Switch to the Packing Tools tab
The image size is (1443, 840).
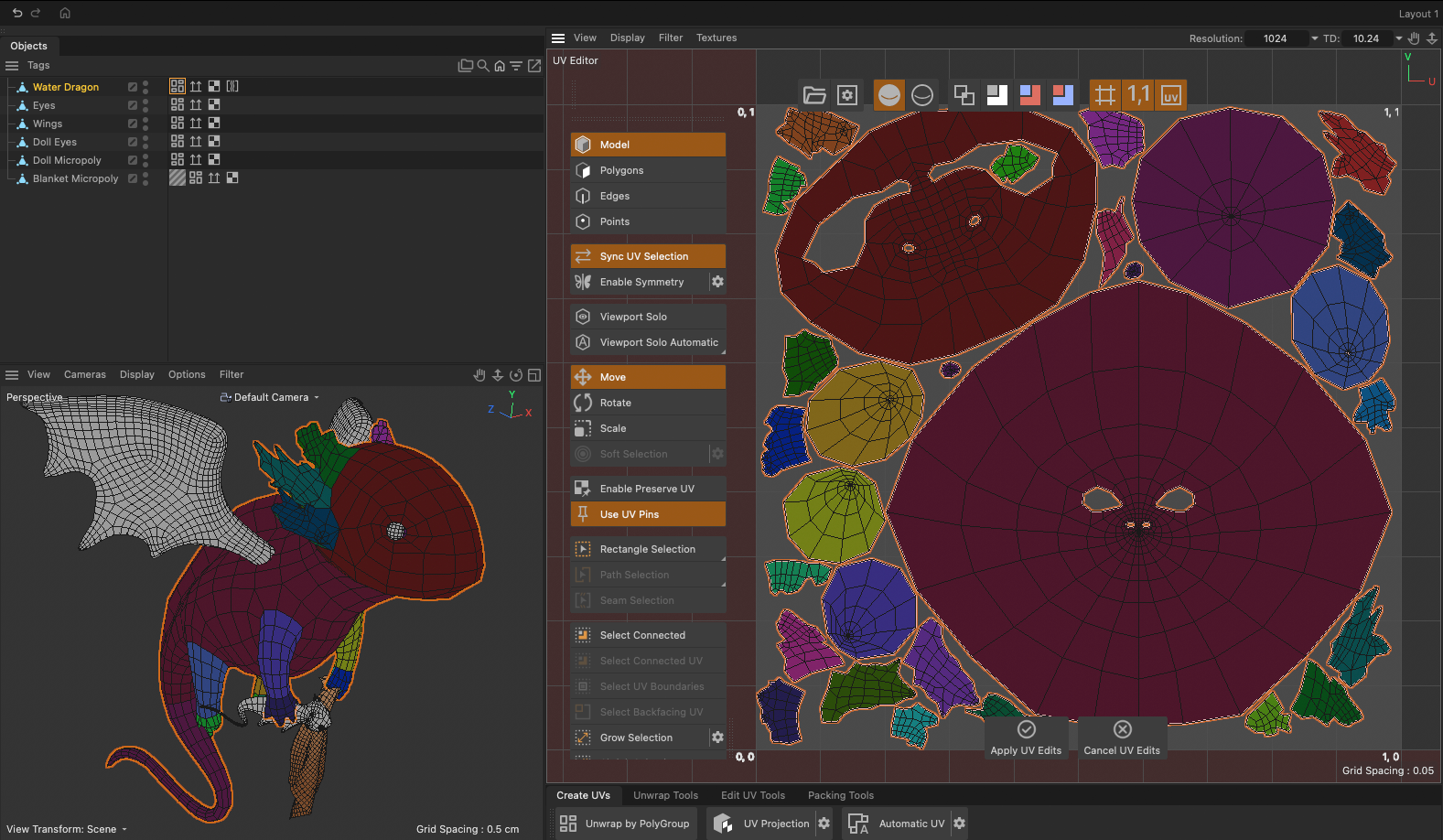click(840, 795)
